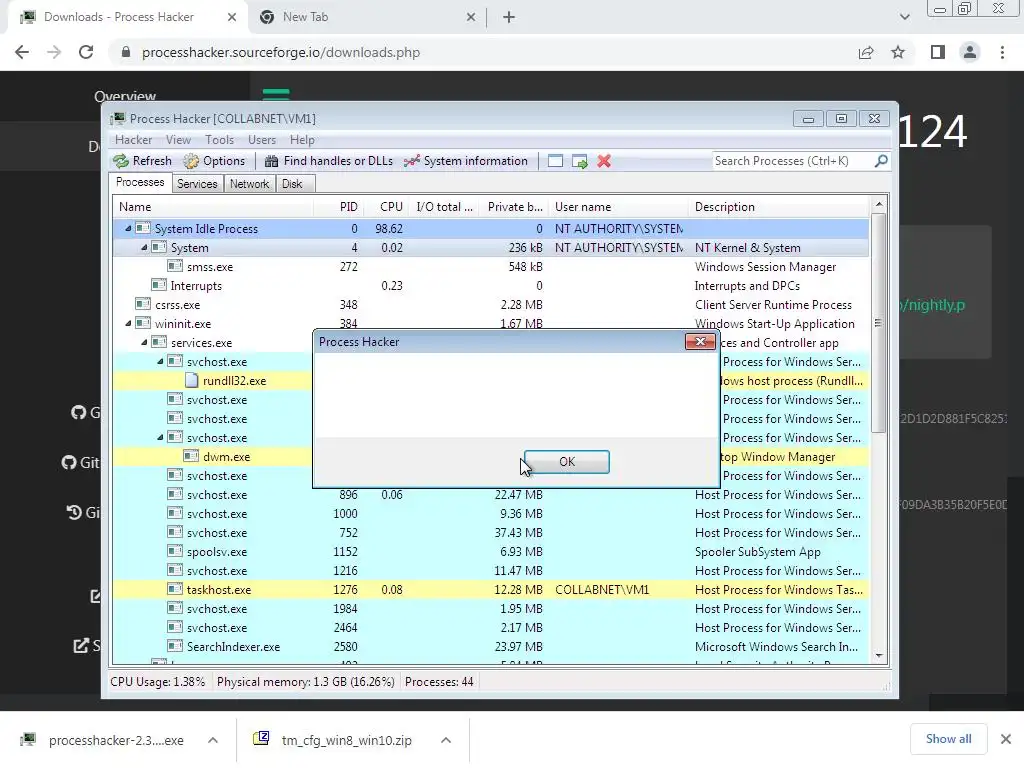This screenshot has width=1024, height=768.
Task: Select the taskhost.exe process
Action: pyautogui.click(x=490, y=590)
